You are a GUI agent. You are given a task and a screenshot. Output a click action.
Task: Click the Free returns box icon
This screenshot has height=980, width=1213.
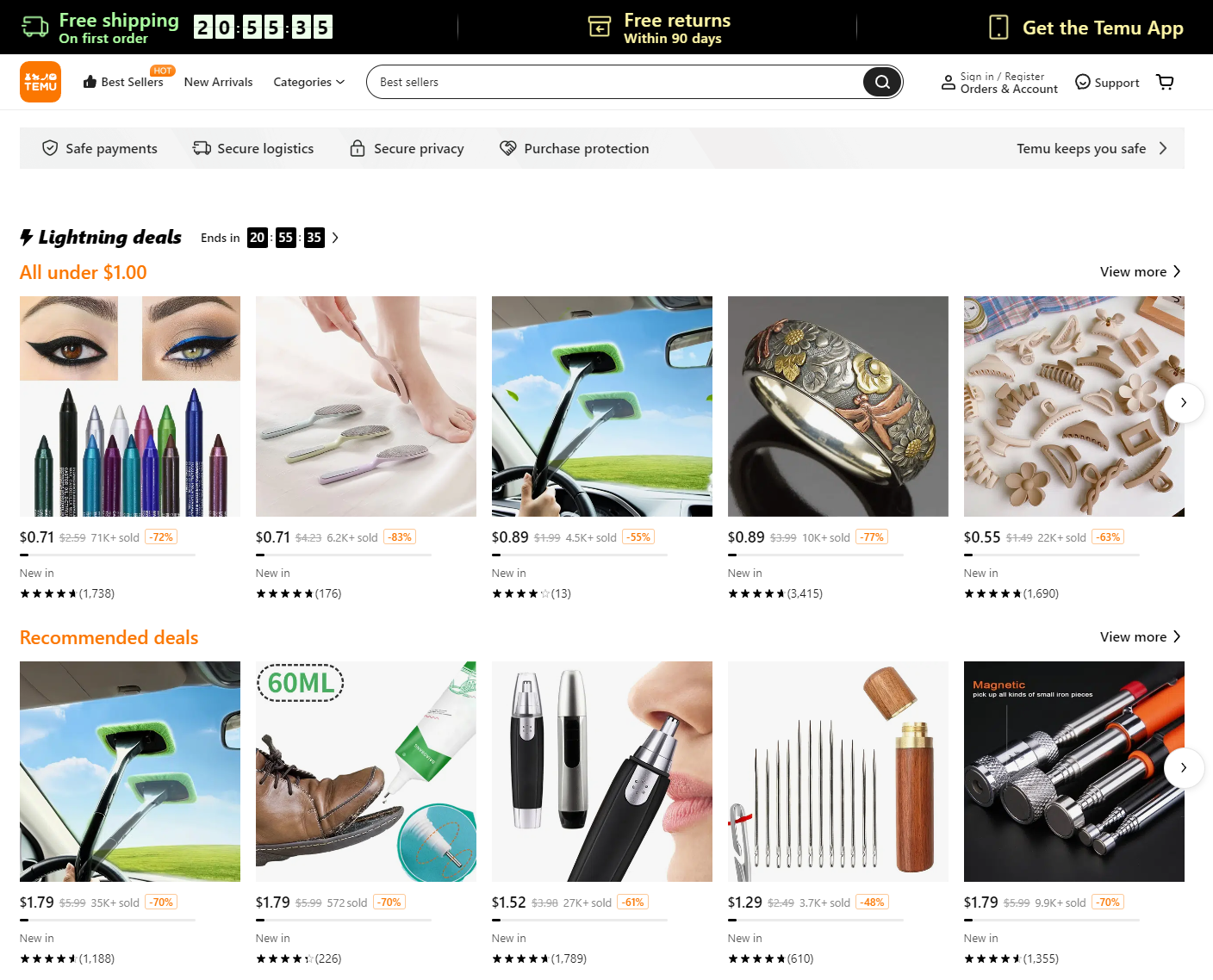tap(600, 28)
